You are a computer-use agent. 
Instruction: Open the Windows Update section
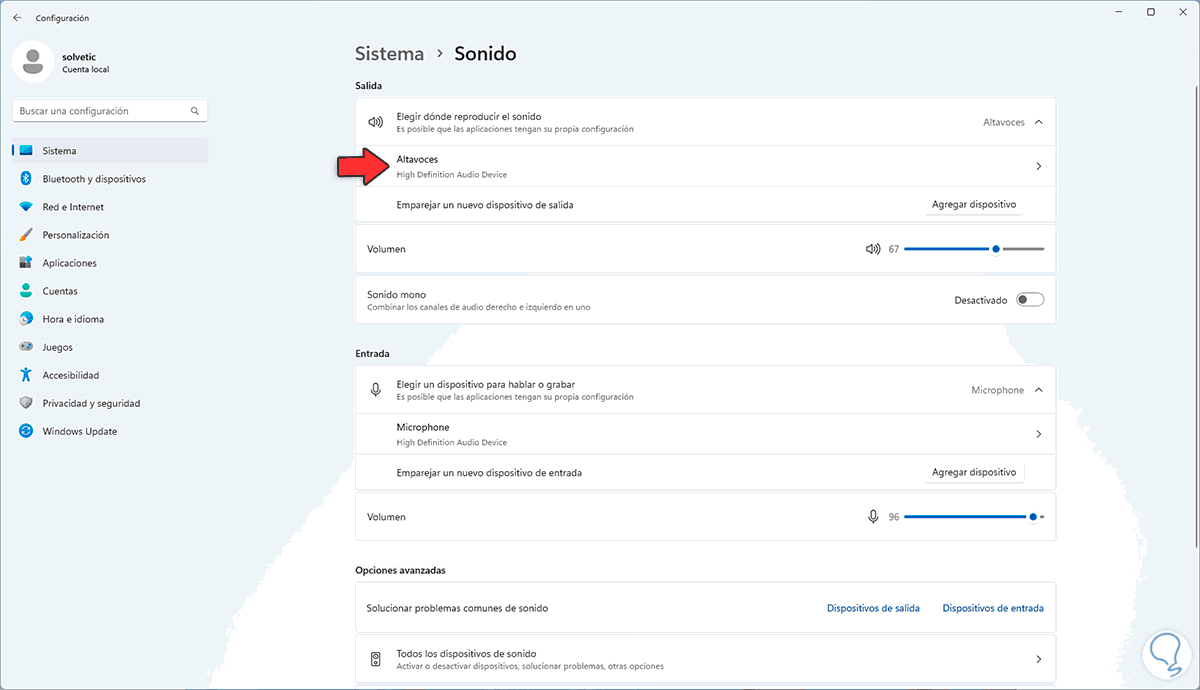coord(79,431)
